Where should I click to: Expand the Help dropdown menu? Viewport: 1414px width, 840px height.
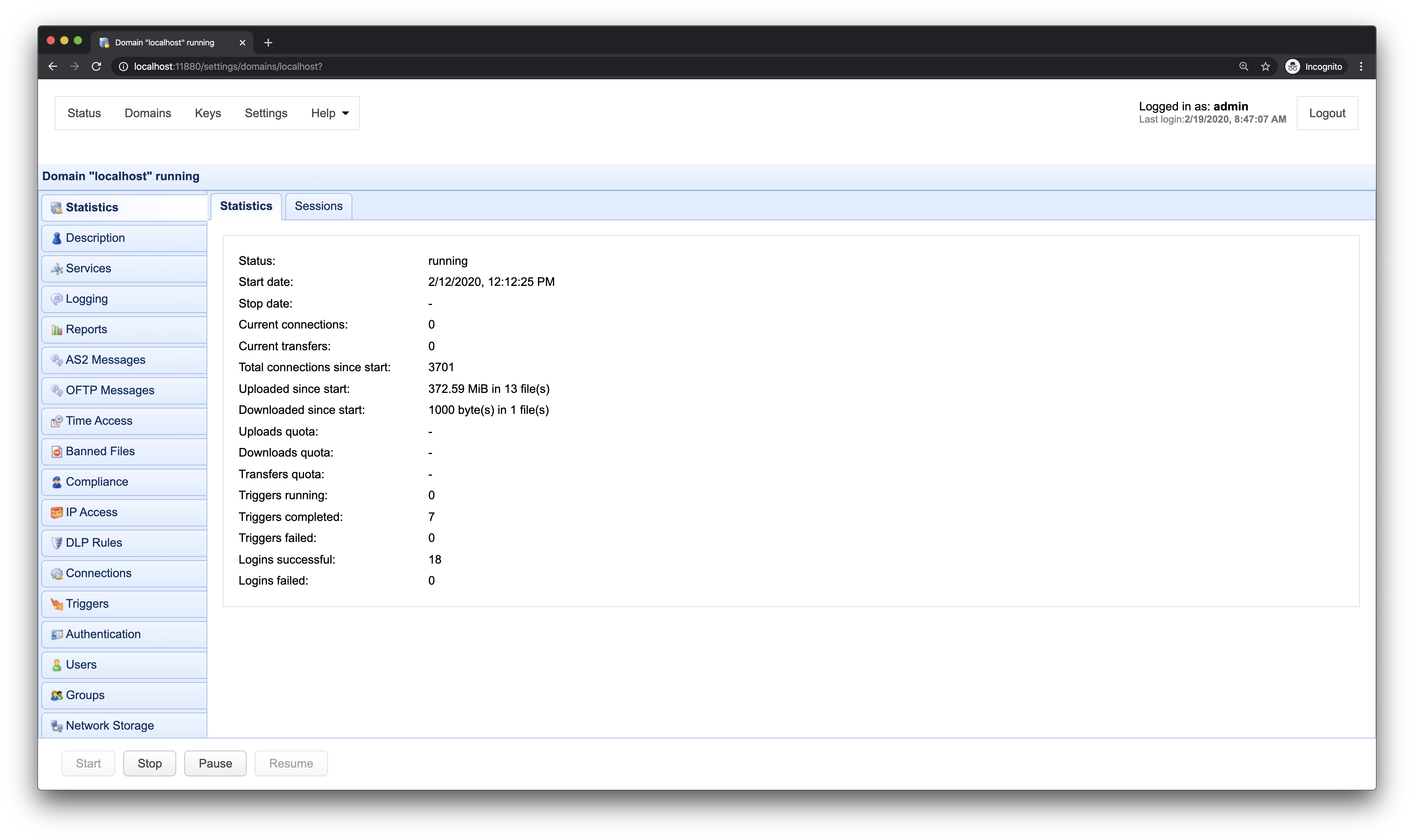[329, 113]
